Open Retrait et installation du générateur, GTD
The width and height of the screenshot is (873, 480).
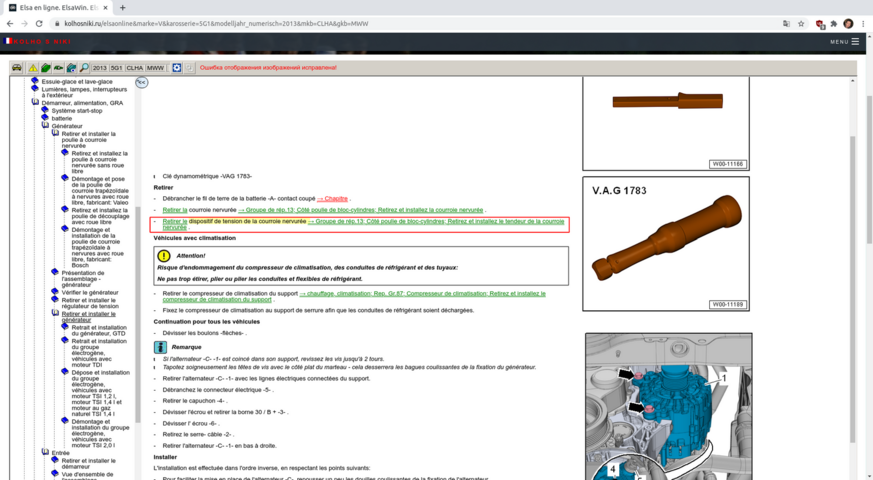(x=99, y=330)
